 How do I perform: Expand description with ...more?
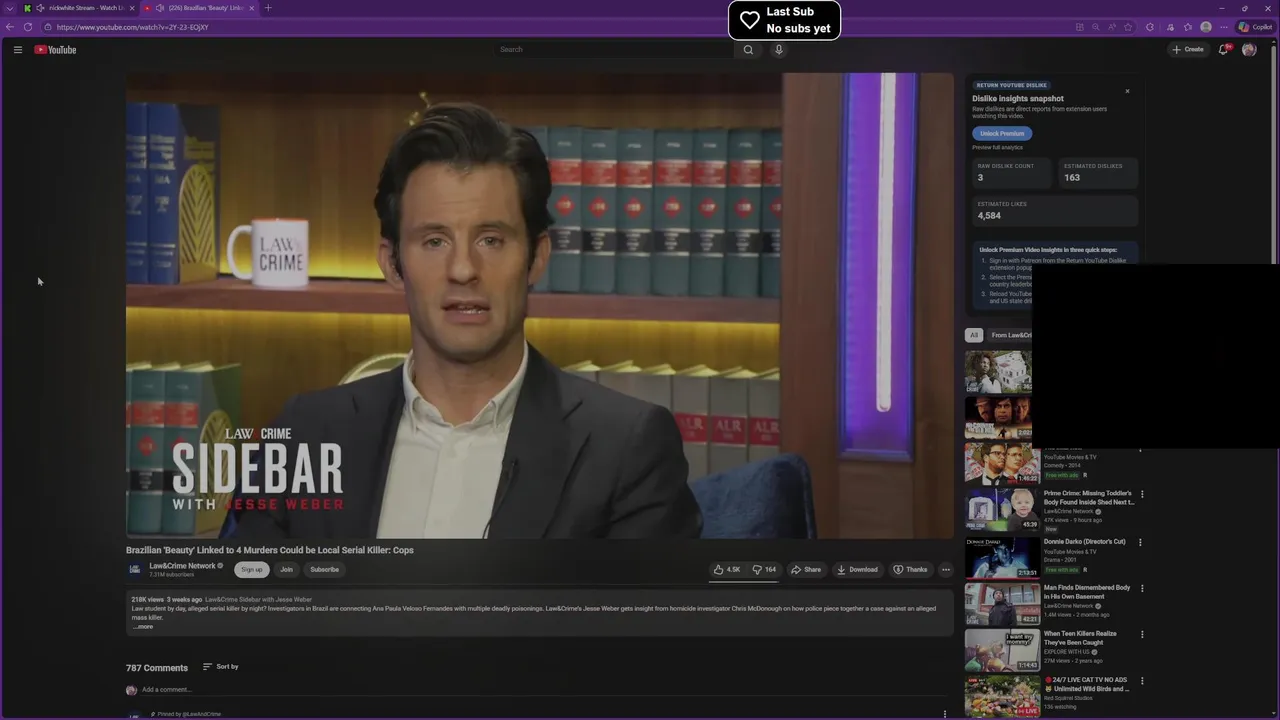(144, 627)
